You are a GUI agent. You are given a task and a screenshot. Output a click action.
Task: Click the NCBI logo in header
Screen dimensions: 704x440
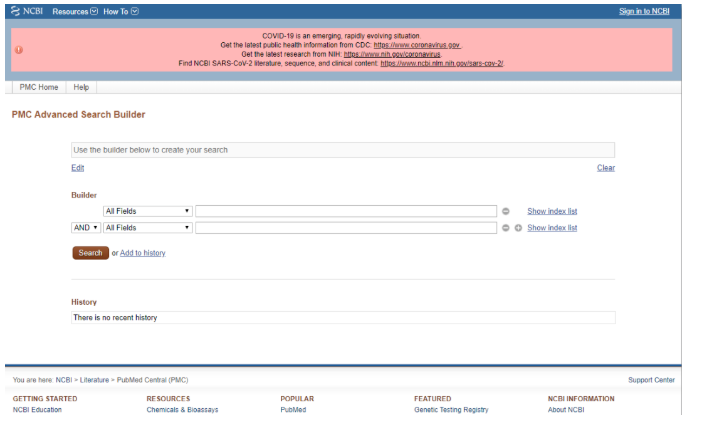point(27,11)
